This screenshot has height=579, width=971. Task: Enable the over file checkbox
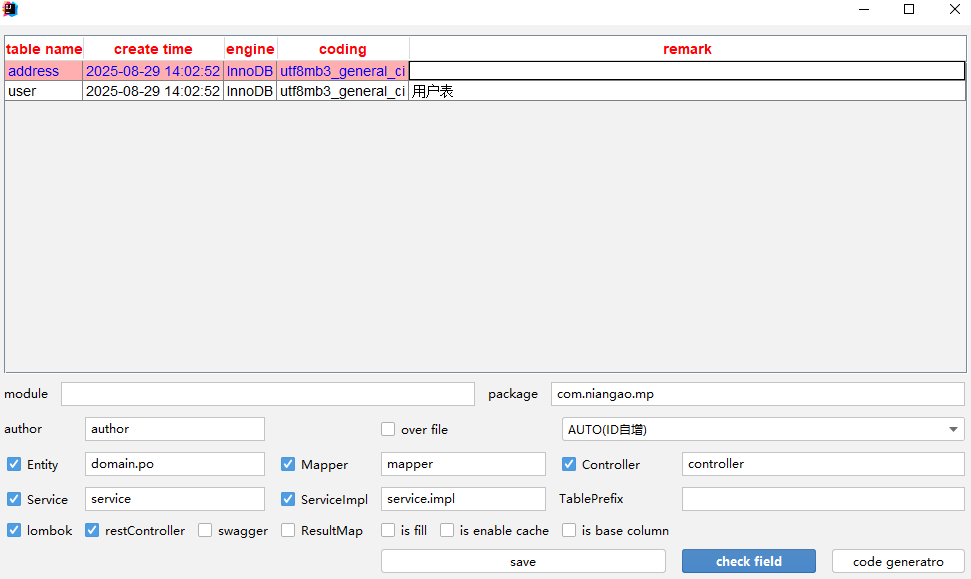(388, 429)
